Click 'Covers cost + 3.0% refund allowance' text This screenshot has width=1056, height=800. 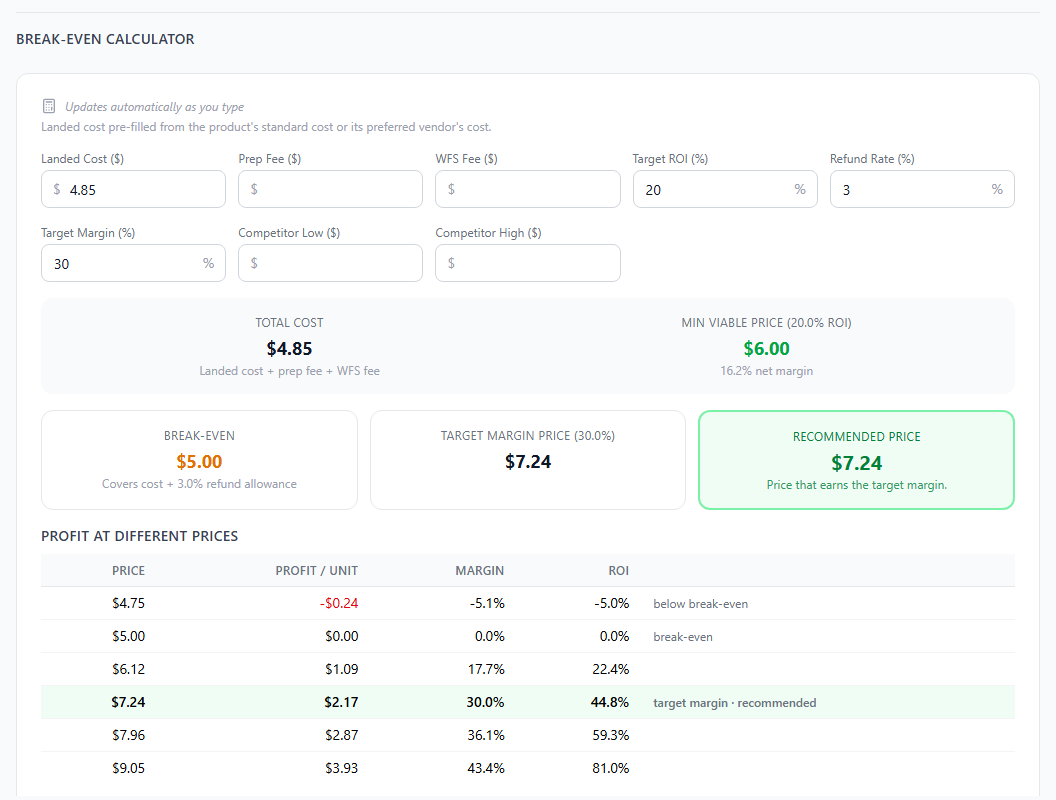[199, 484]
